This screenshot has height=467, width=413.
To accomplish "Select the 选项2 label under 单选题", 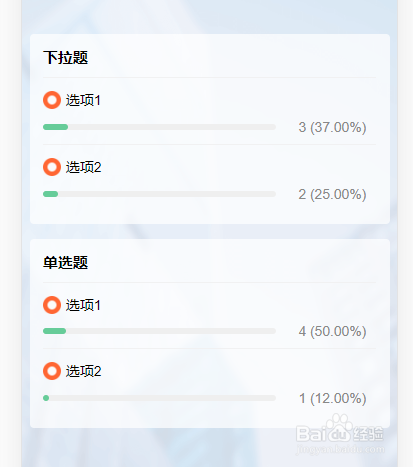I will click(83, 371).
